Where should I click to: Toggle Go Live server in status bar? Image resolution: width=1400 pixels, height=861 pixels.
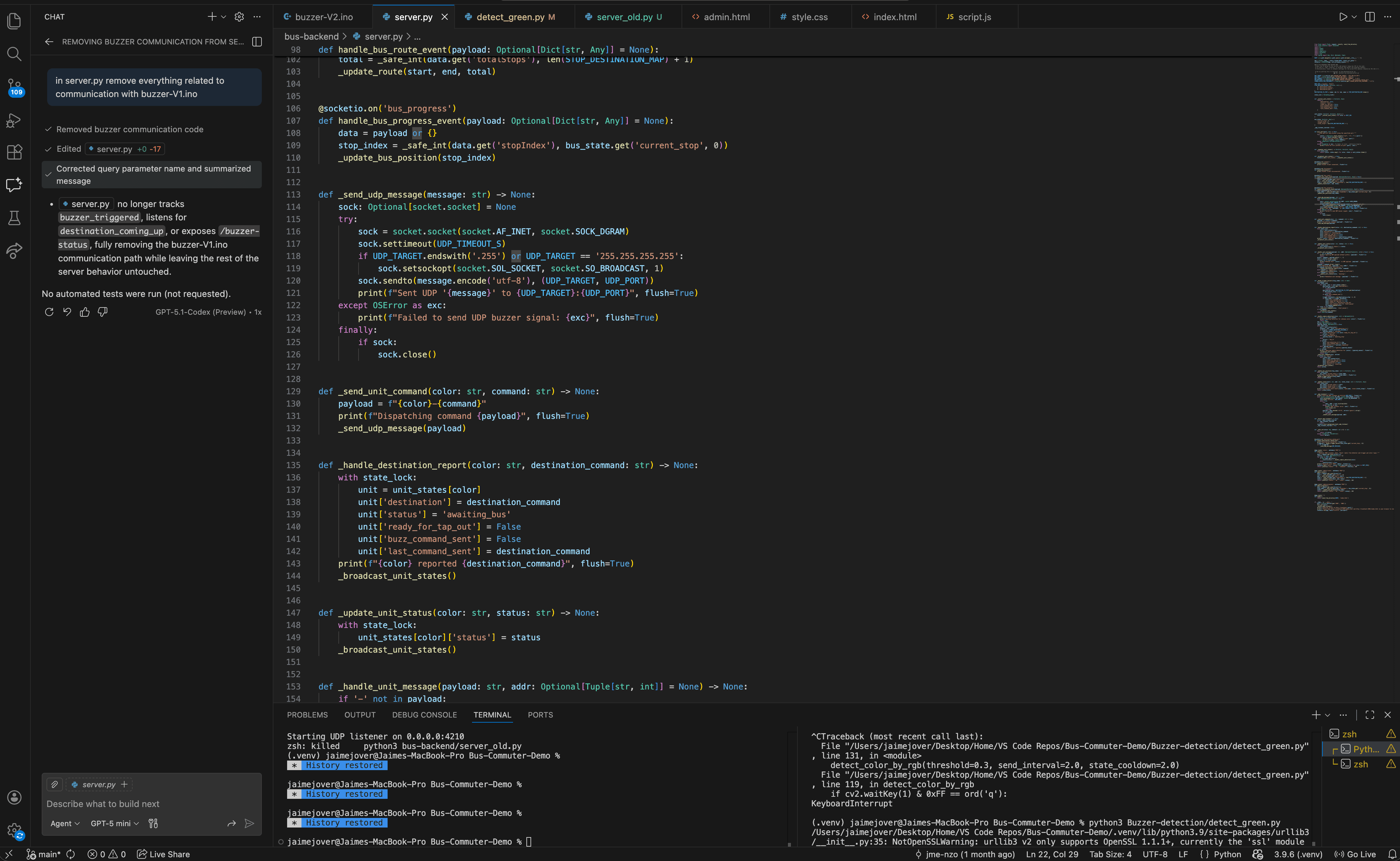(1355, 854)
